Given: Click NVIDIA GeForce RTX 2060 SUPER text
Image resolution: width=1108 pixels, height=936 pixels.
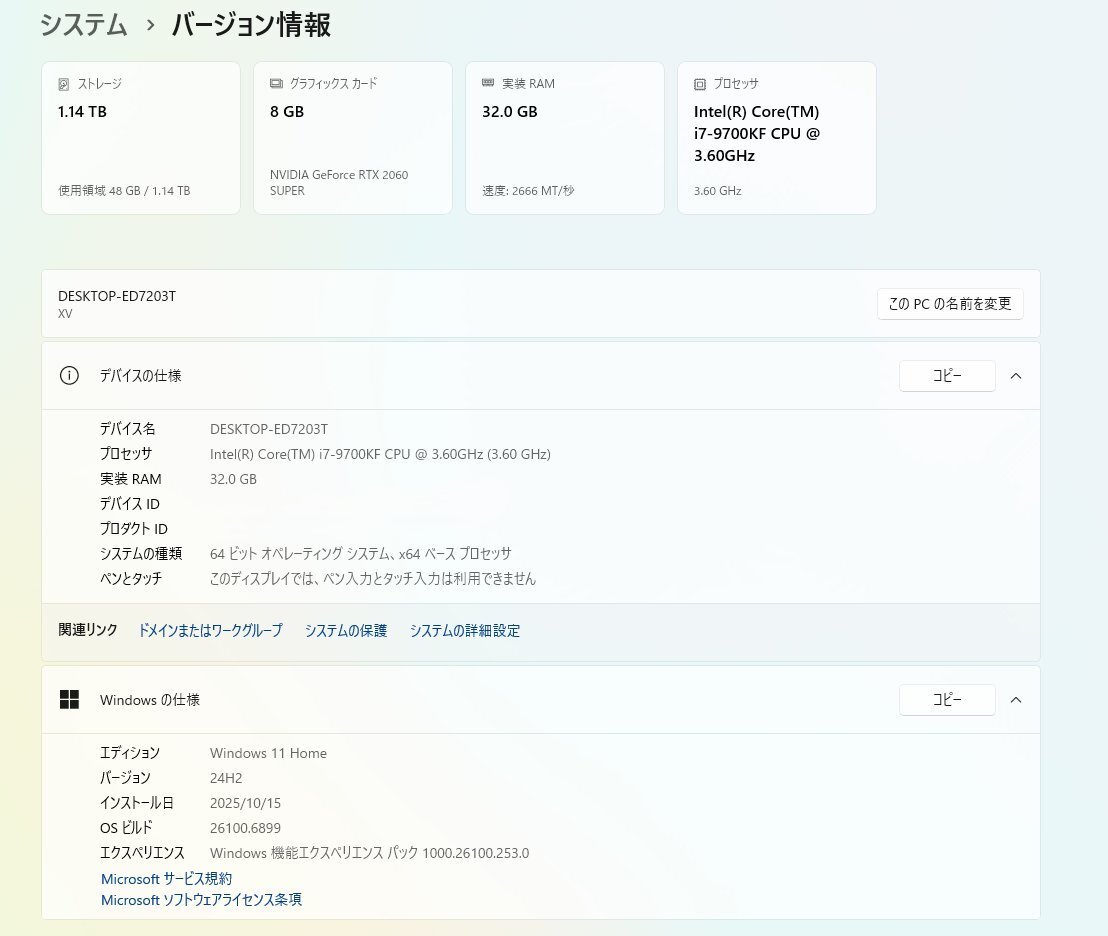Looking at the screenshot, I should click(x=339, y=182).
